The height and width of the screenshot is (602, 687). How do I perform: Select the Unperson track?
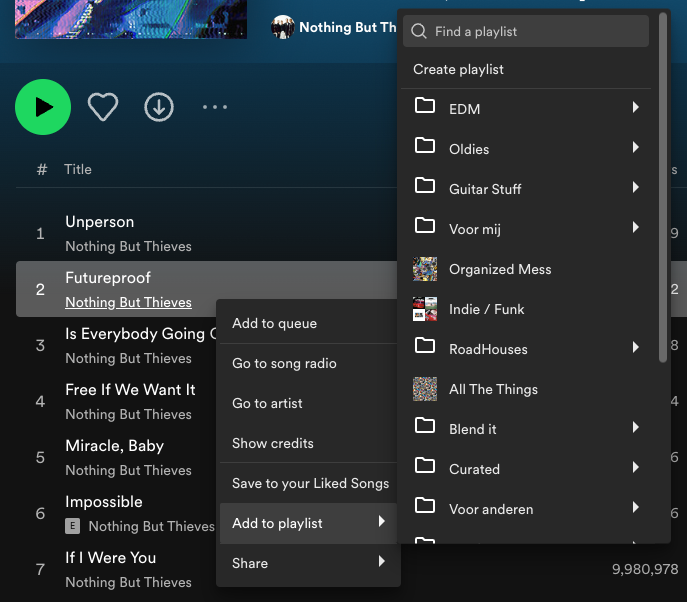pos(99,222)
